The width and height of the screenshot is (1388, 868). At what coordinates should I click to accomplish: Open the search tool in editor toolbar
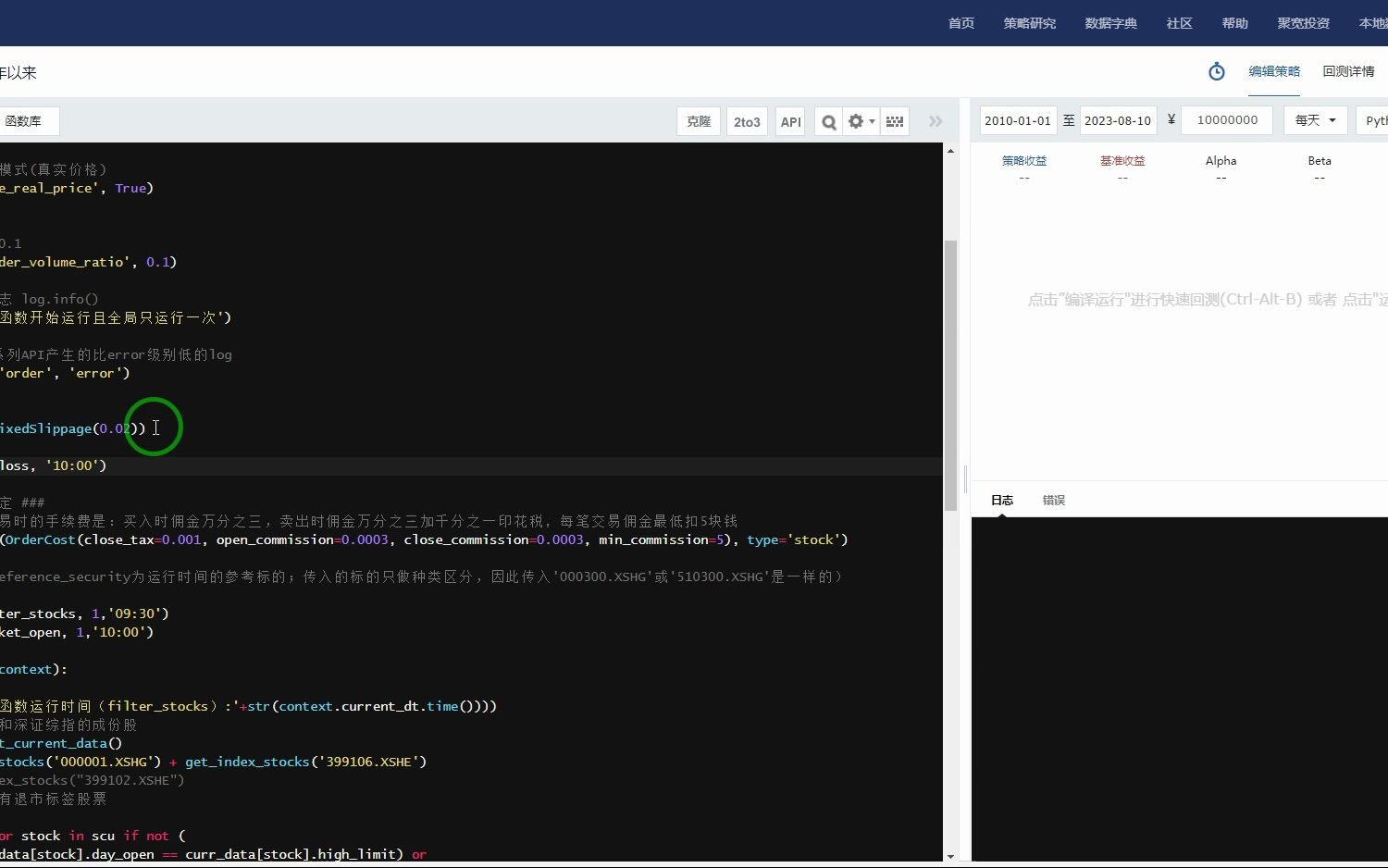tap(829, 121)
